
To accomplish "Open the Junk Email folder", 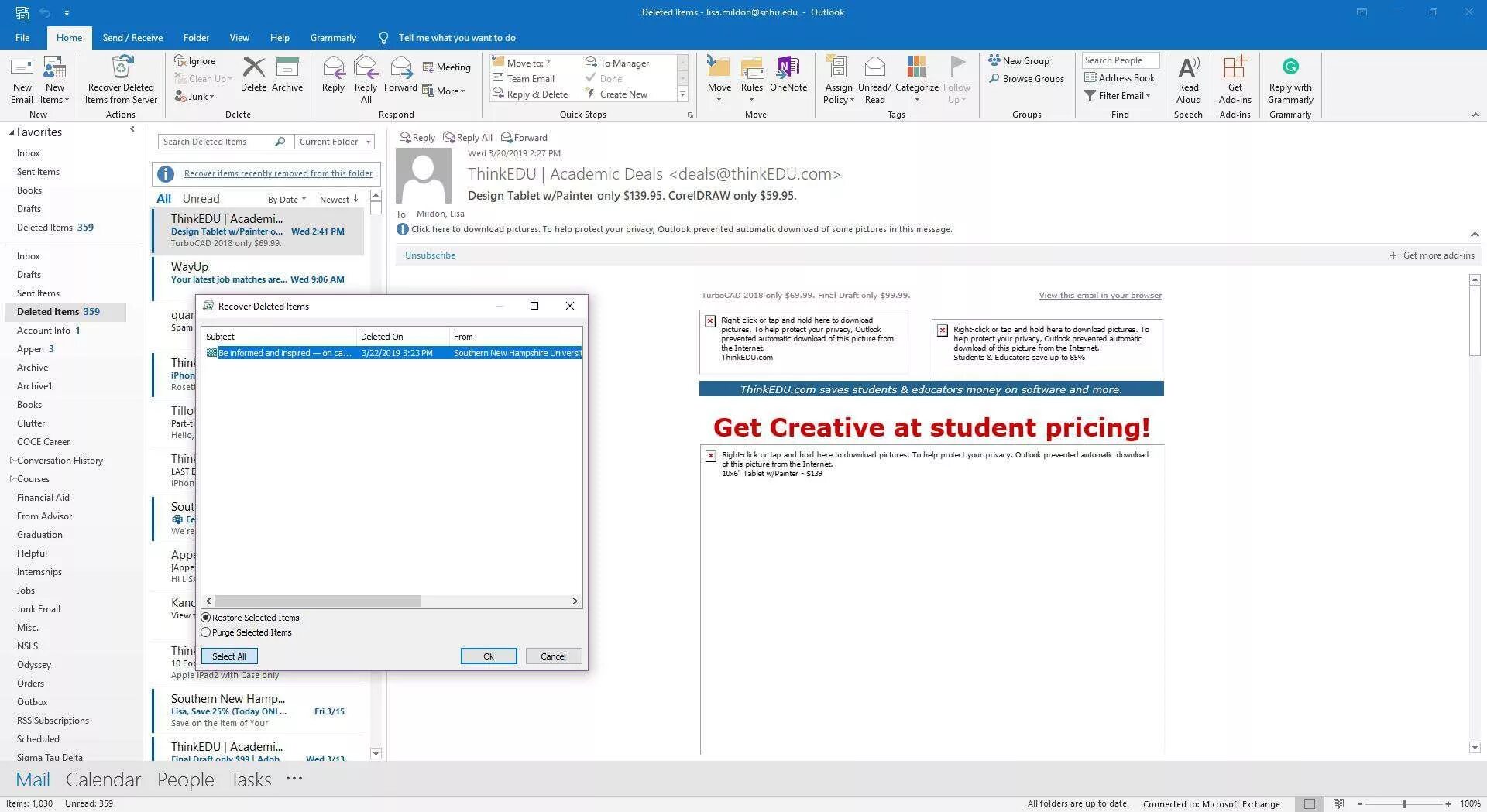I will tap(39, 609).
